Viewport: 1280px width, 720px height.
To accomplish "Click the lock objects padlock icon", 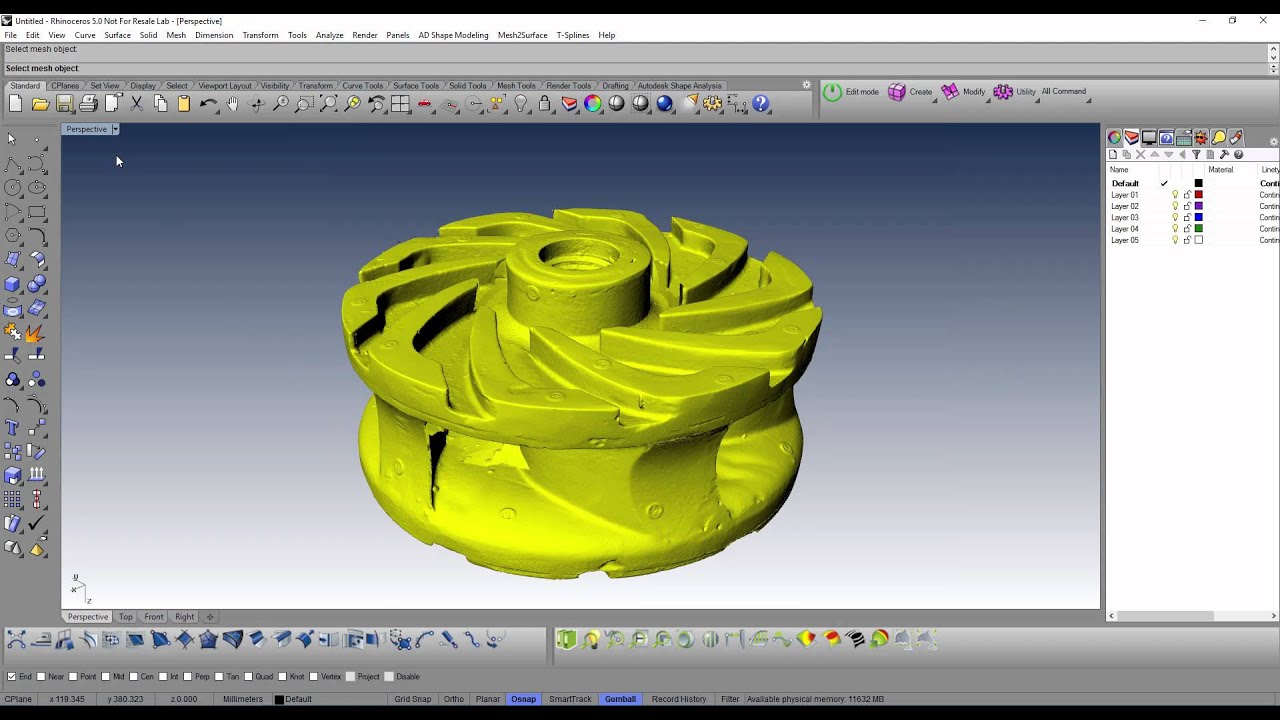I will tap(544, 104).
